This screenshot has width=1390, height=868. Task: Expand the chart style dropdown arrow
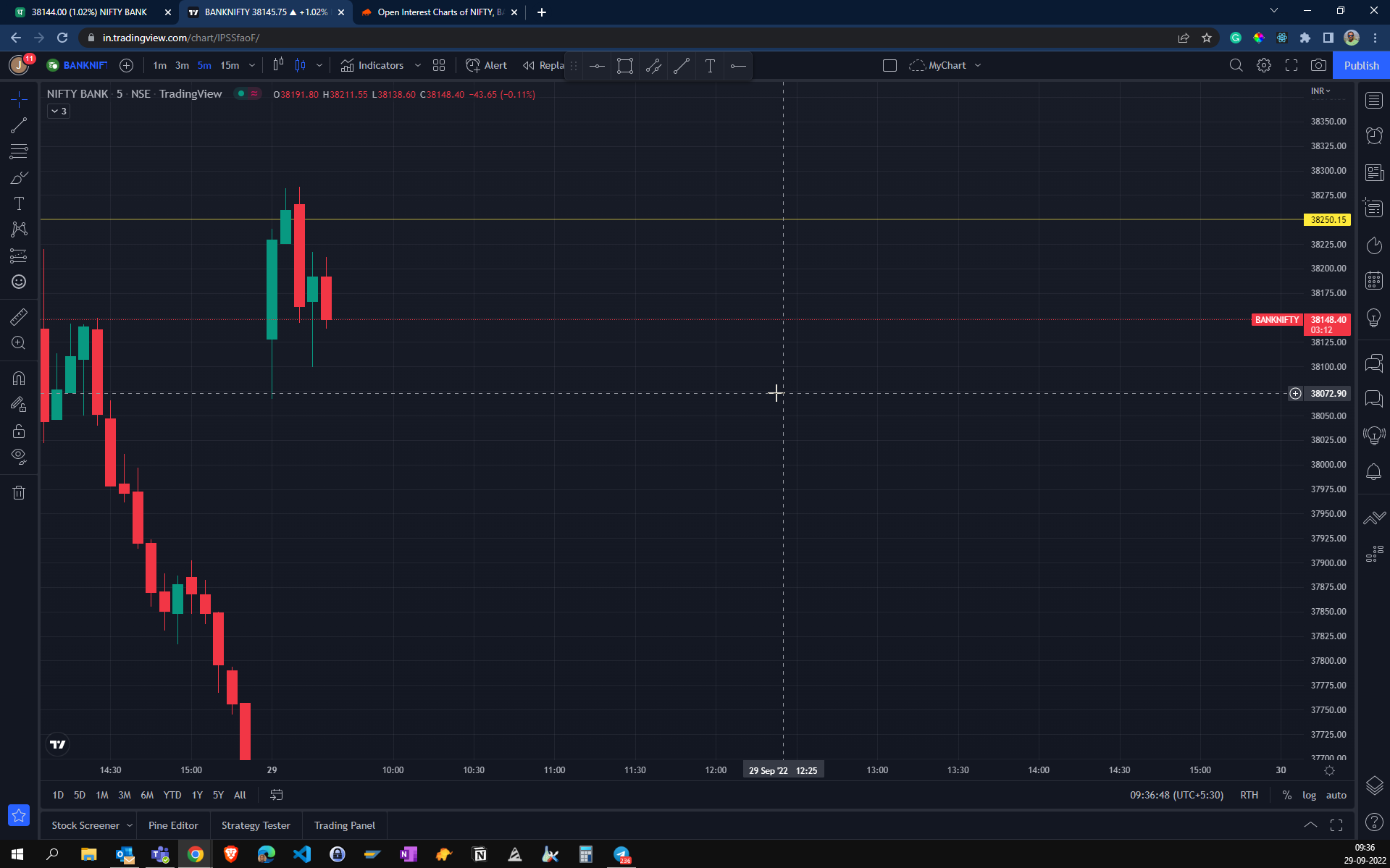[x=319, y=65]
